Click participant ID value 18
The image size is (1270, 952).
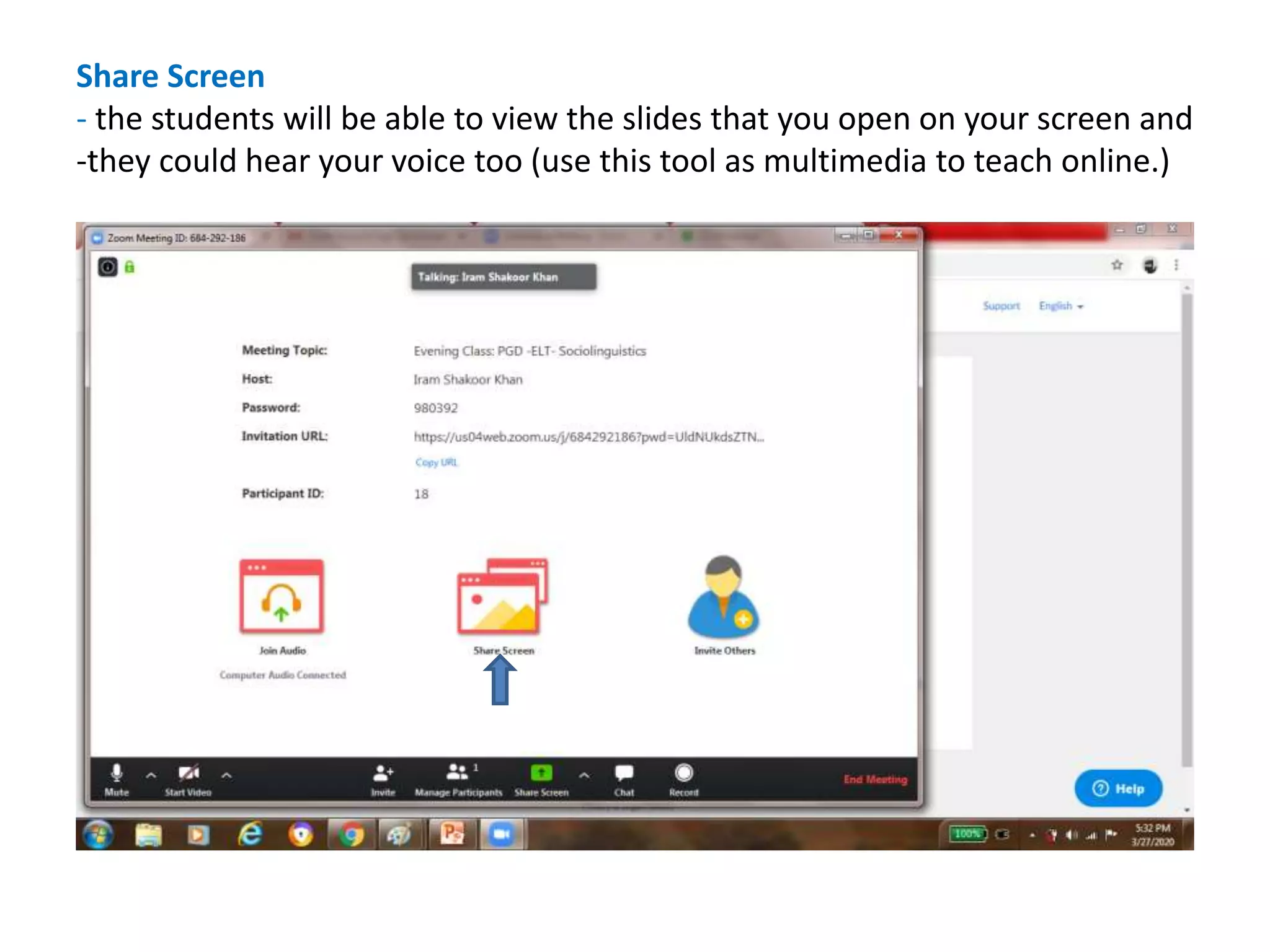(x=421, y=494)
